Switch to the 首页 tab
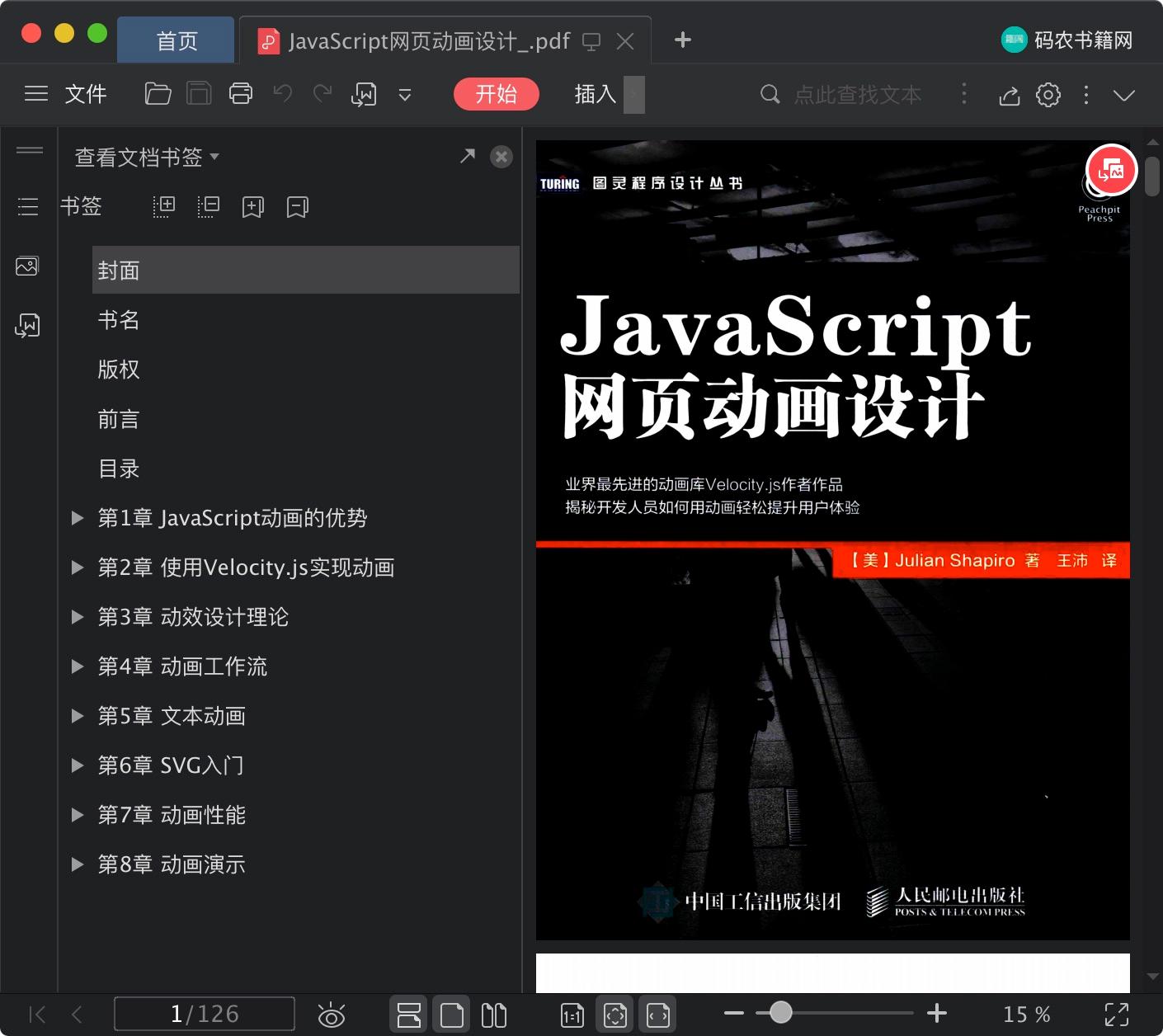Viewport: 1163px width, 1036px height. click(177, 40)
